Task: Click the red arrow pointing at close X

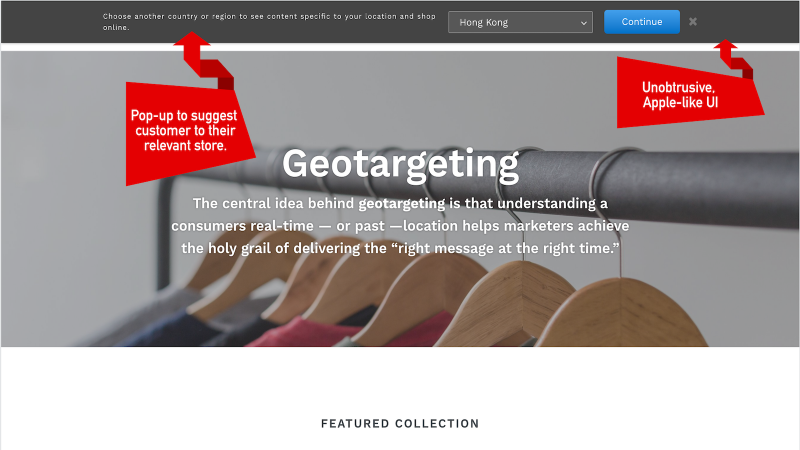Action: coord(733,58)
